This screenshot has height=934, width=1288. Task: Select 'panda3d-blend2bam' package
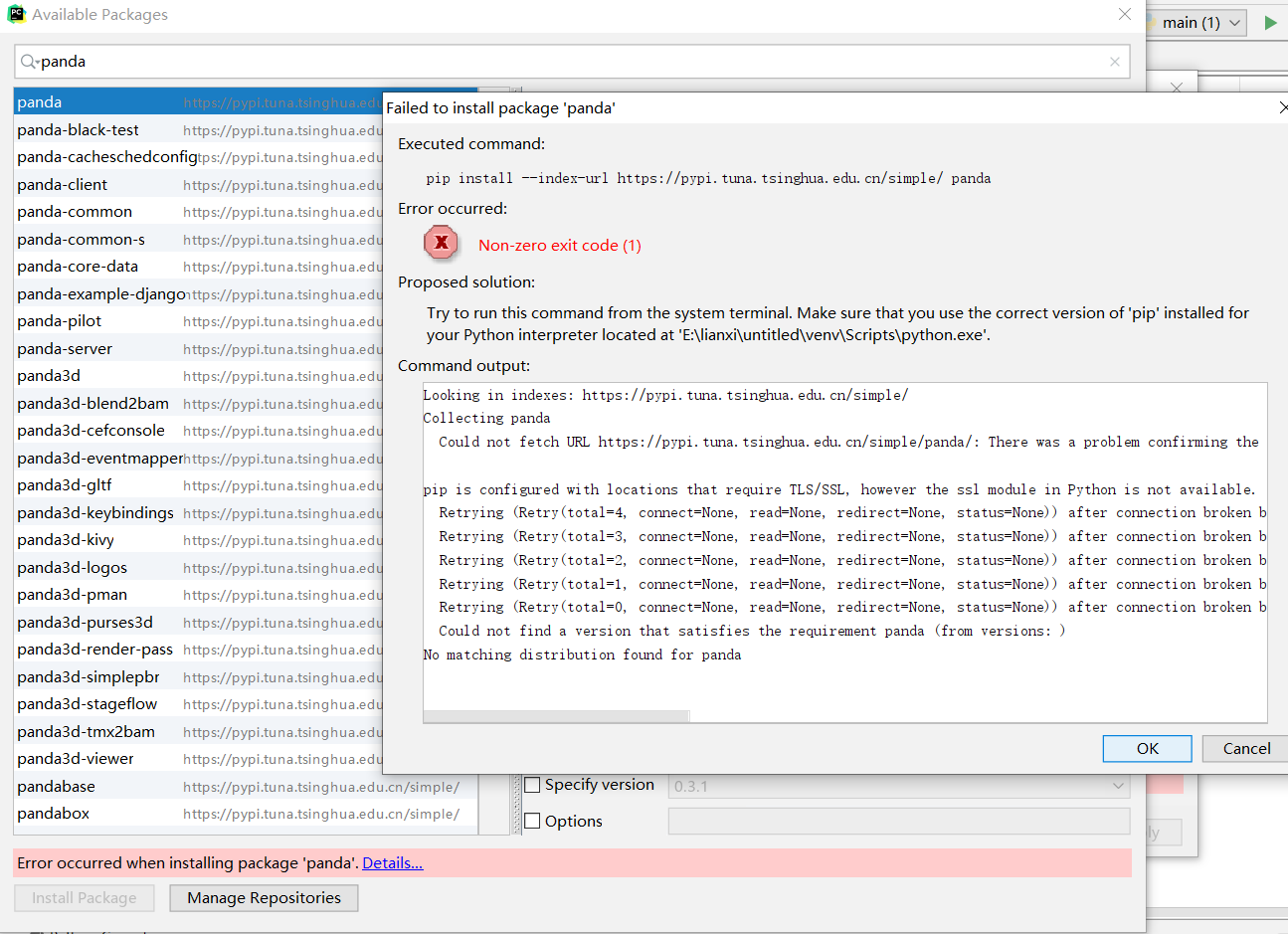(x=198, y=404)
